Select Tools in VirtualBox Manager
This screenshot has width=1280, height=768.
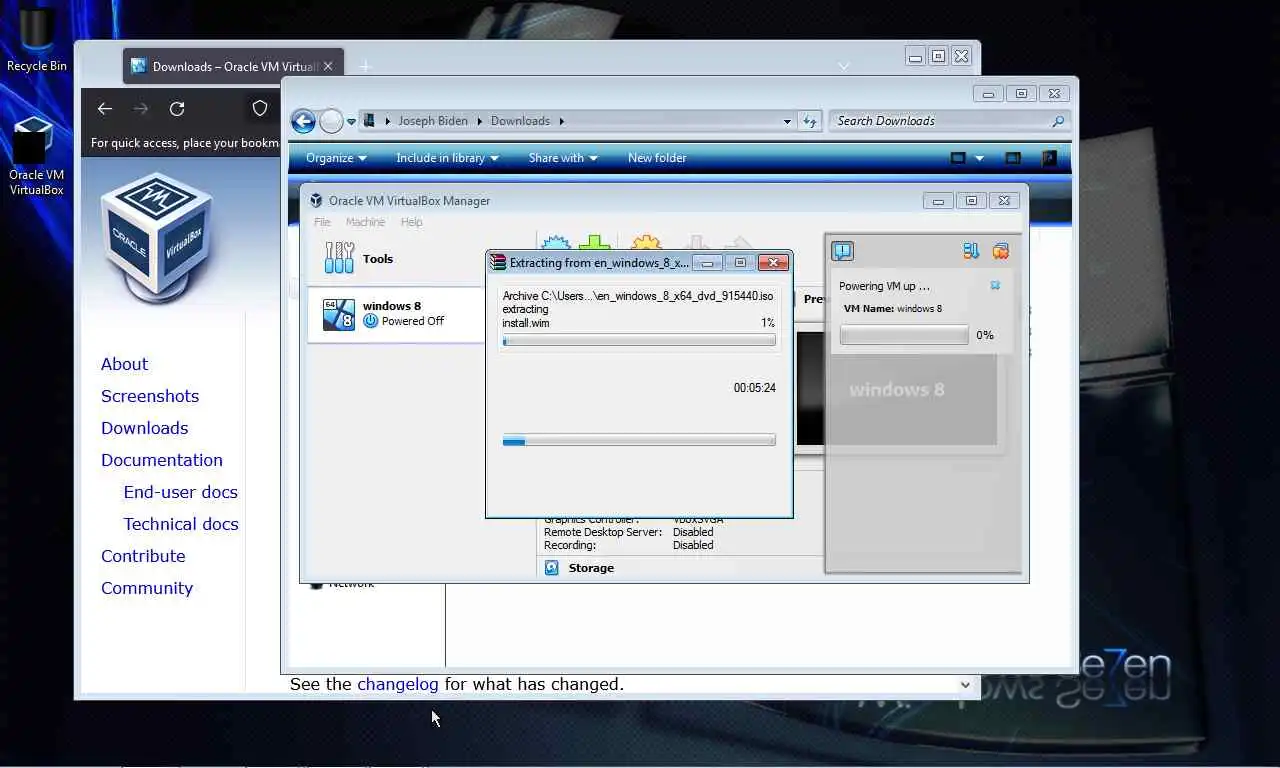coord(396,258)
